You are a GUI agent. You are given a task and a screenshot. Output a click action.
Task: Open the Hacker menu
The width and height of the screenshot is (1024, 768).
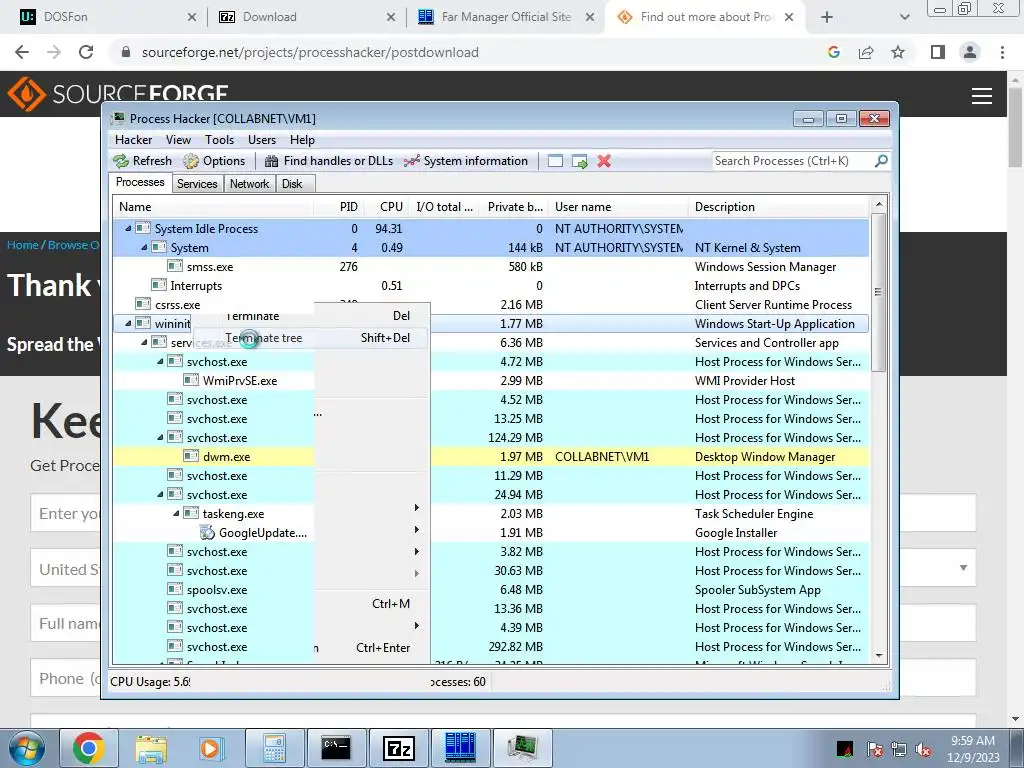tap(133, 140)
